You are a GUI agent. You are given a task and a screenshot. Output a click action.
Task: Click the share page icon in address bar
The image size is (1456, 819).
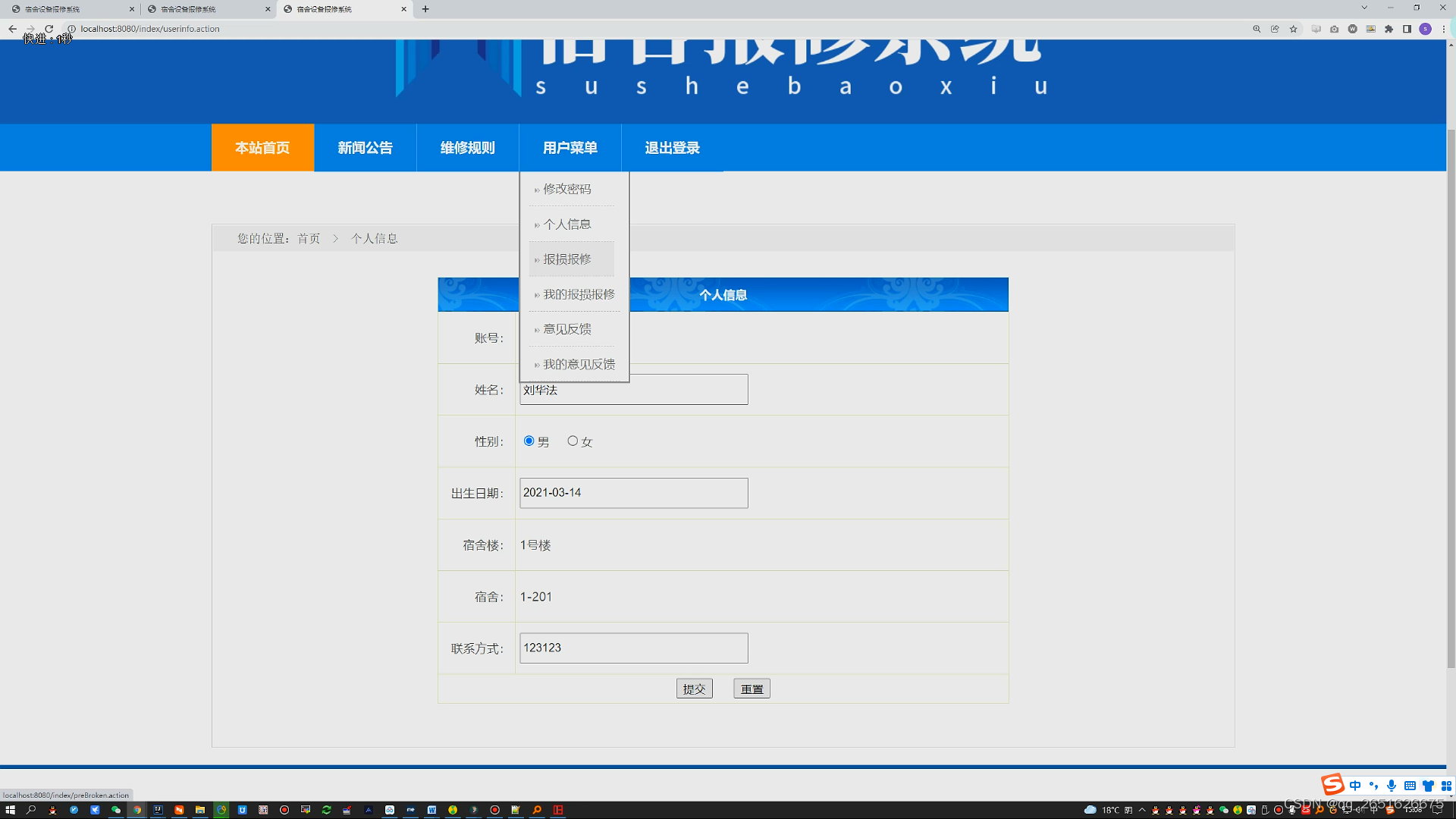1275,29
